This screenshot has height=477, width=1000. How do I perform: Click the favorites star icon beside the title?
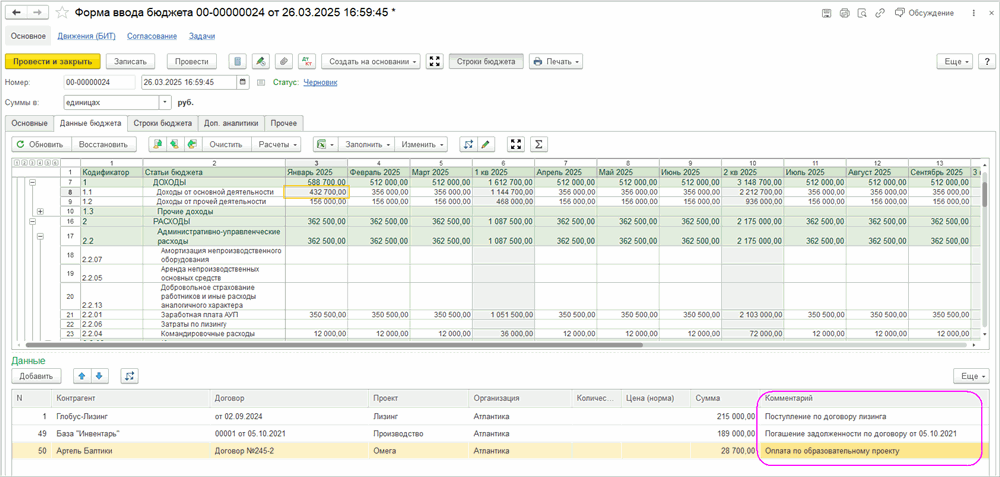click(63, 13)
